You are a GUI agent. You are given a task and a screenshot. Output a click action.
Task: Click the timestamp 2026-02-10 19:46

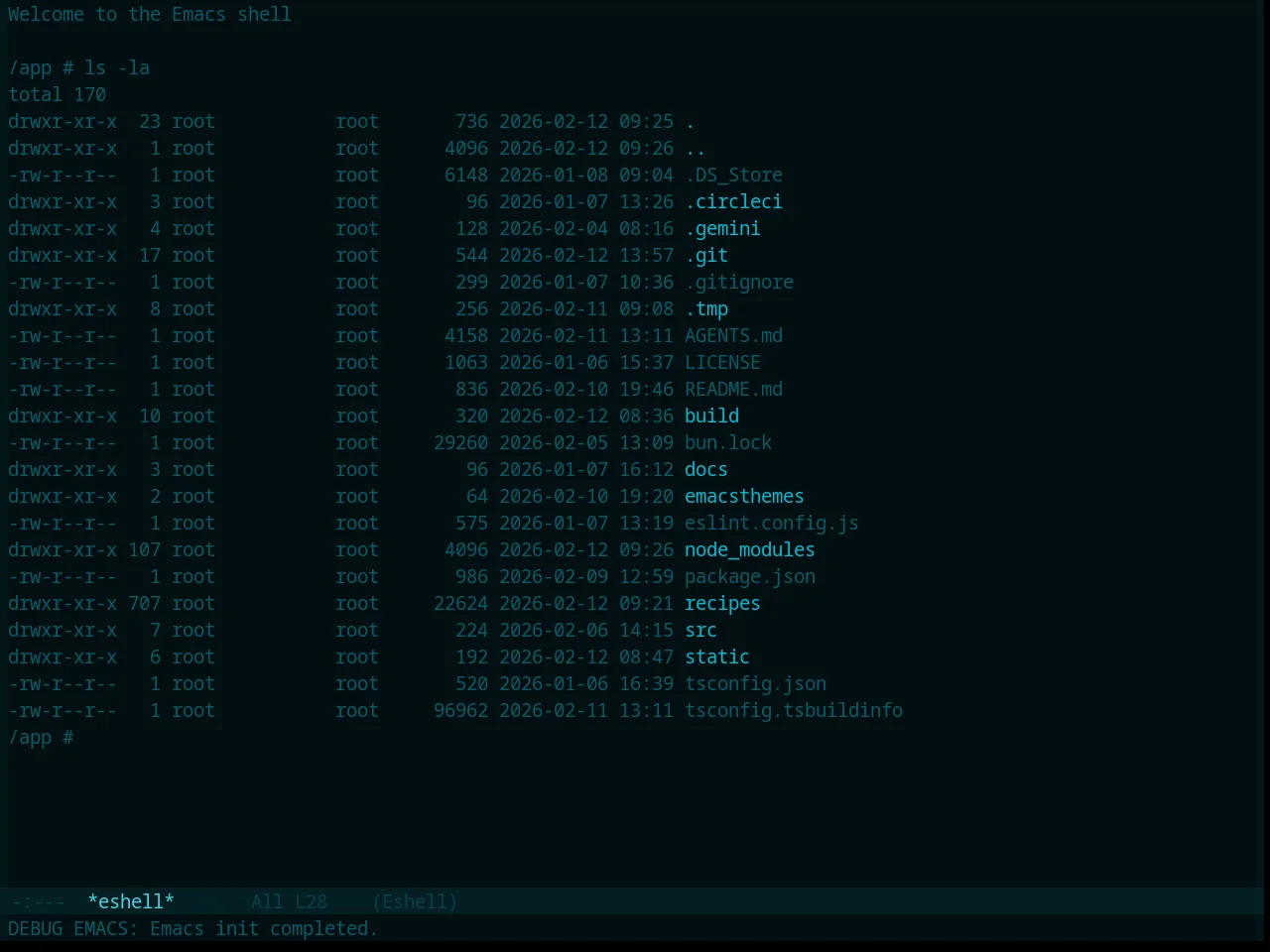[x=586, y=389]
